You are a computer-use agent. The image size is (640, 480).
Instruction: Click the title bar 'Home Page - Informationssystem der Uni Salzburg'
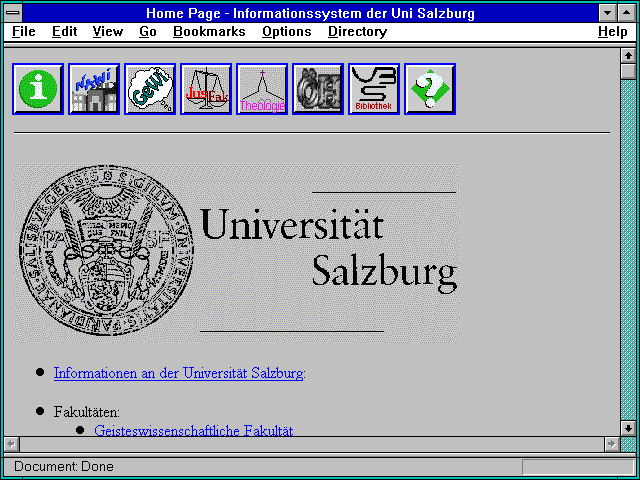(x=310, y=13)
